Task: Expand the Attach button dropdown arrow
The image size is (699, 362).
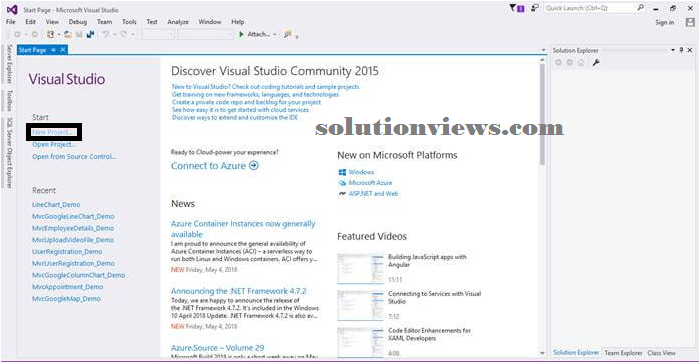Action: pyautogui.click(x=275, y=34)
